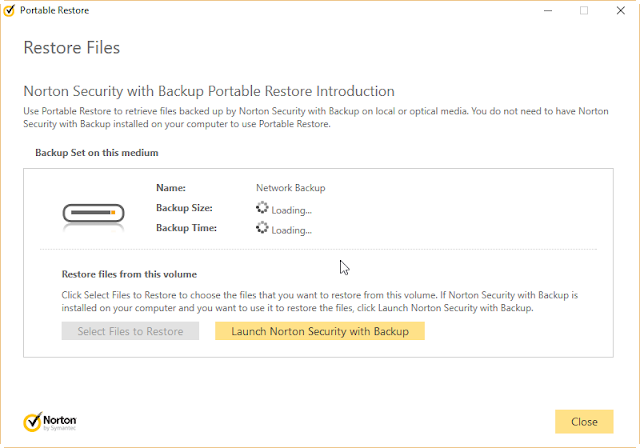This screenshot has width=640, height=448.
Task: Click the Network Backup name value
Action: point(291,188)
